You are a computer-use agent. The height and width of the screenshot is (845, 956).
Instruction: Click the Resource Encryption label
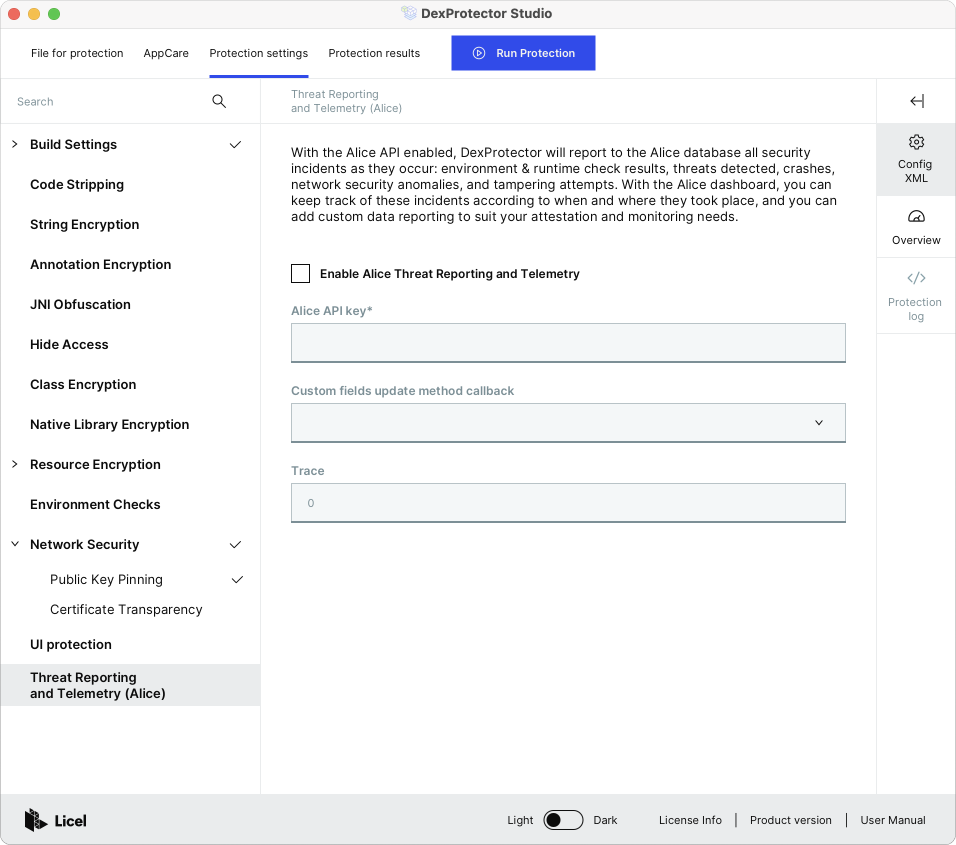[x=95, y=465]
